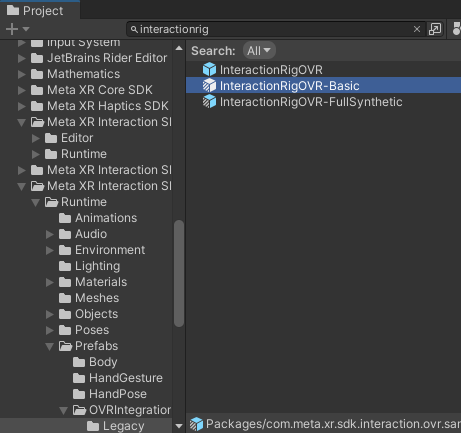Click the open Prefabs folder icon
Image resolution: width=461 pixels, height=433 pixels.
(x=65, y=346)
